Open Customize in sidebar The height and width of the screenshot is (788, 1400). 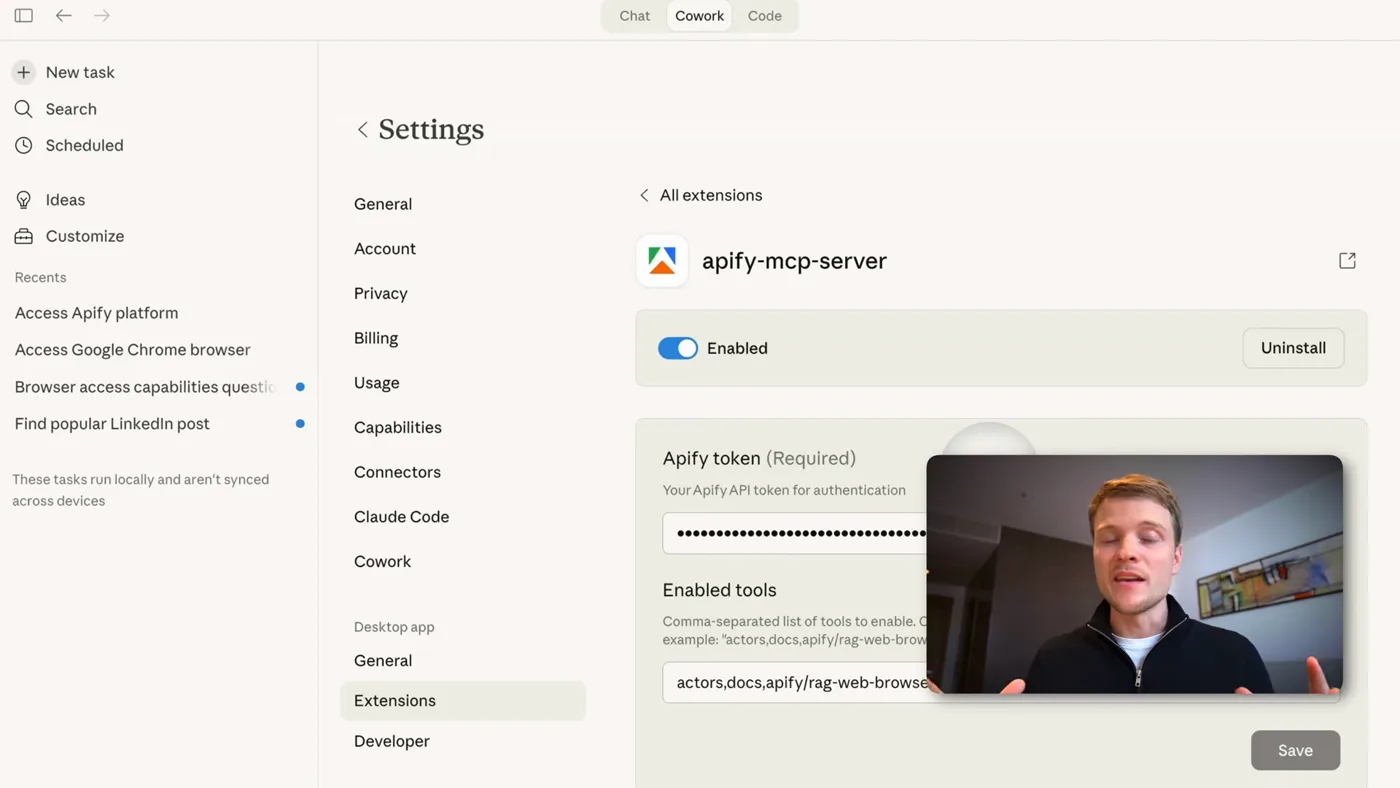click(x=85, y=236)
